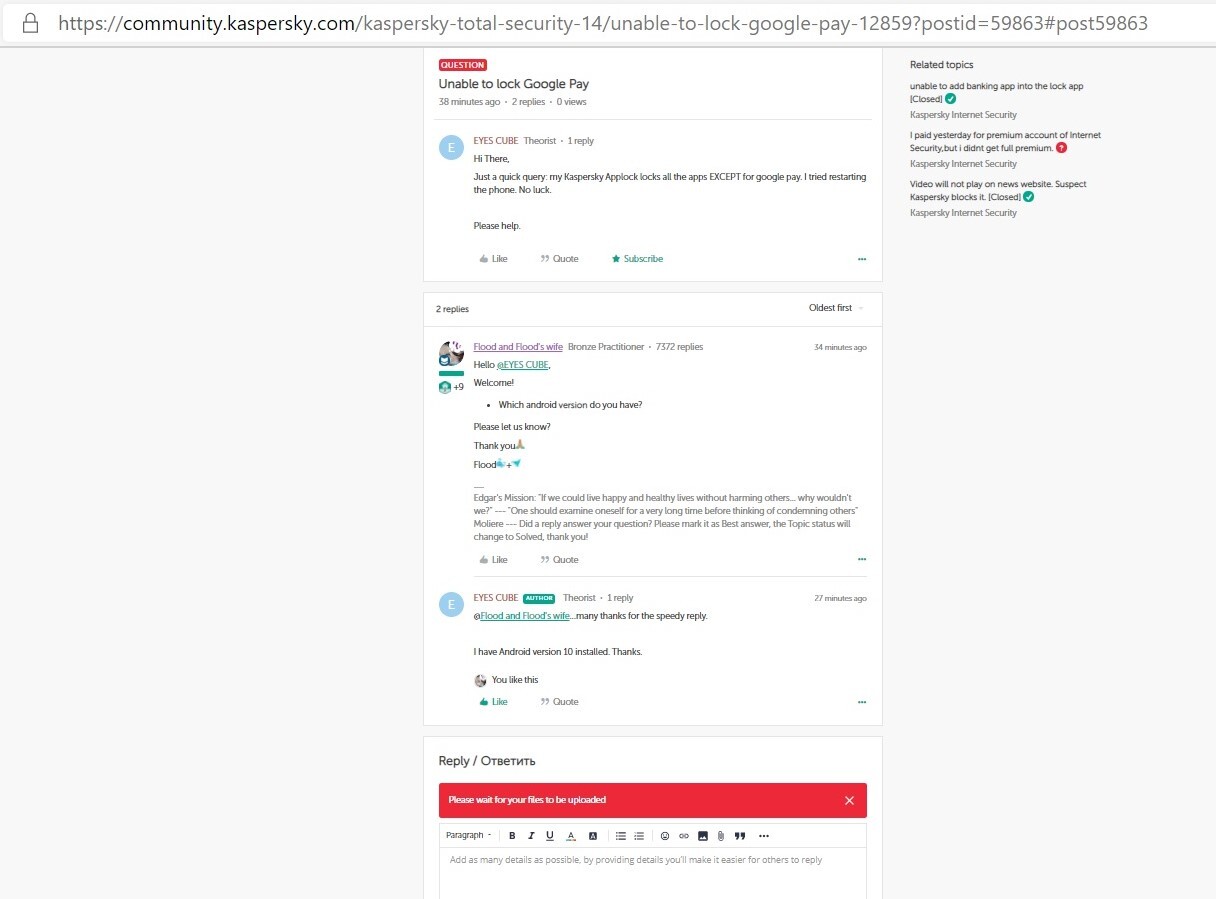1216x899 pixels.
Task: Click the '27 minutes ago' timestamp
Action: click(840, 598)
